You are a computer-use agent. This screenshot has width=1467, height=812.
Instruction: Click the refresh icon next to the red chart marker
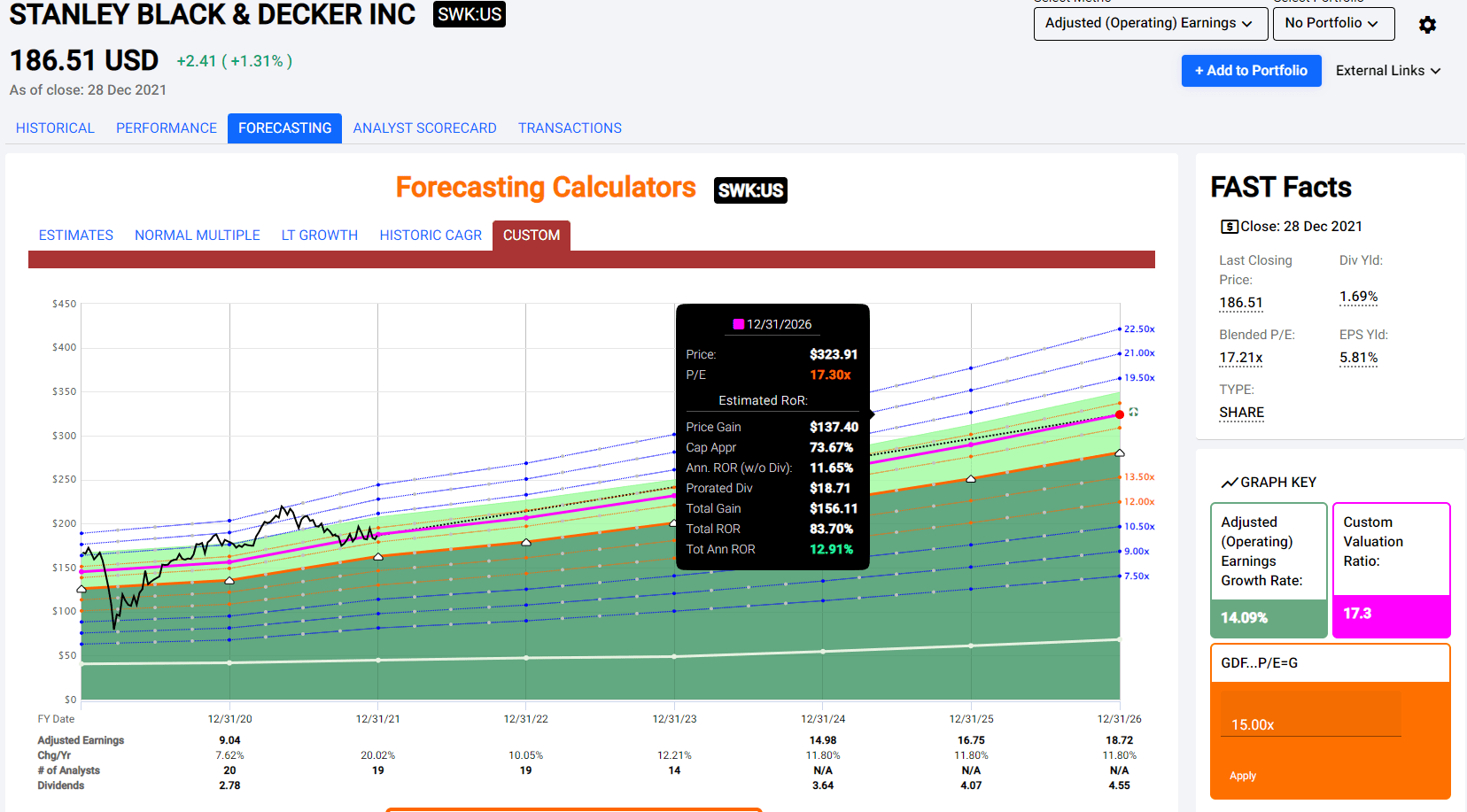tap(1134, 412)
